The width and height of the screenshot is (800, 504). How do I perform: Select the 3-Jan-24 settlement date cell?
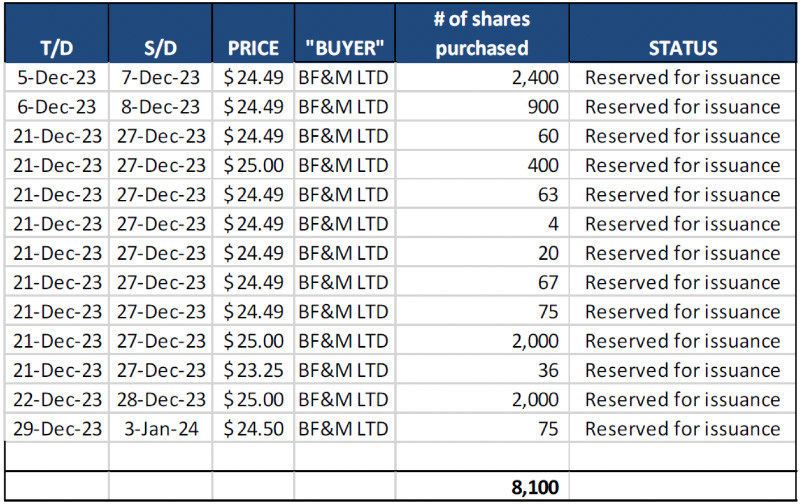tap(163, 430)
